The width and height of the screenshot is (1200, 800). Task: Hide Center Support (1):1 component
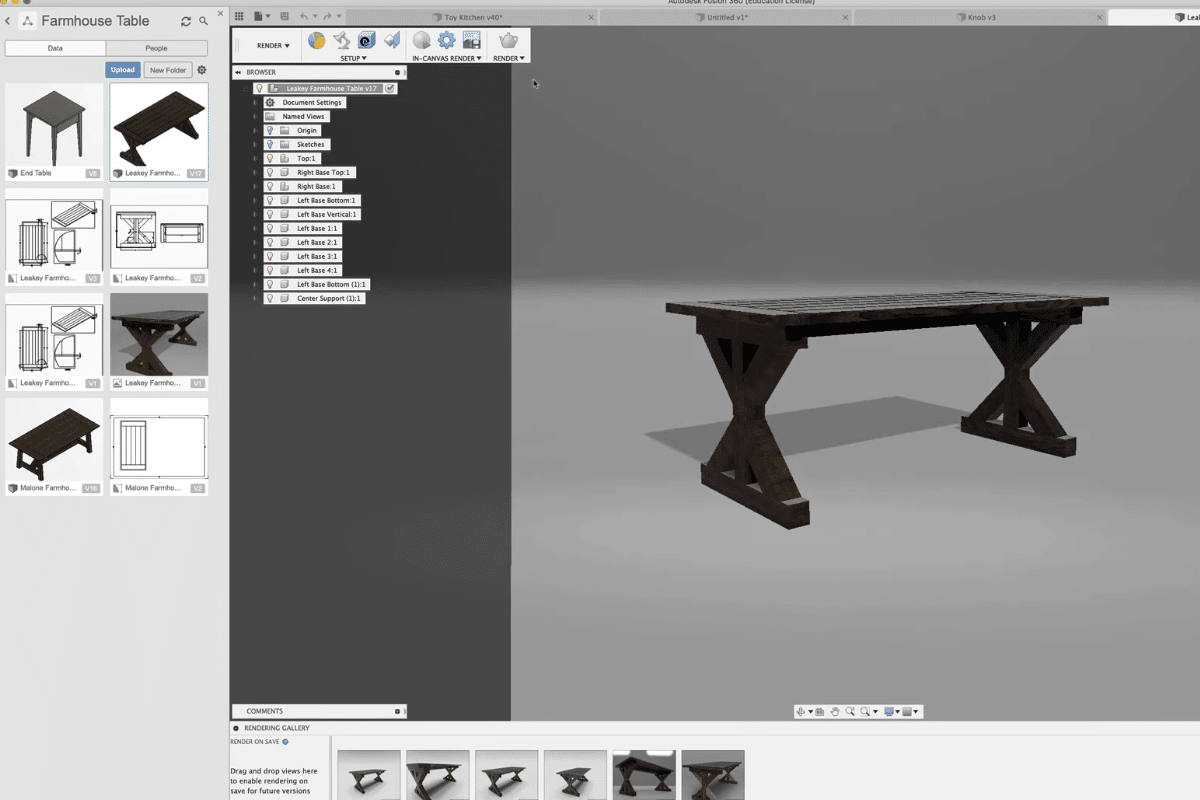tap(269, 299)
